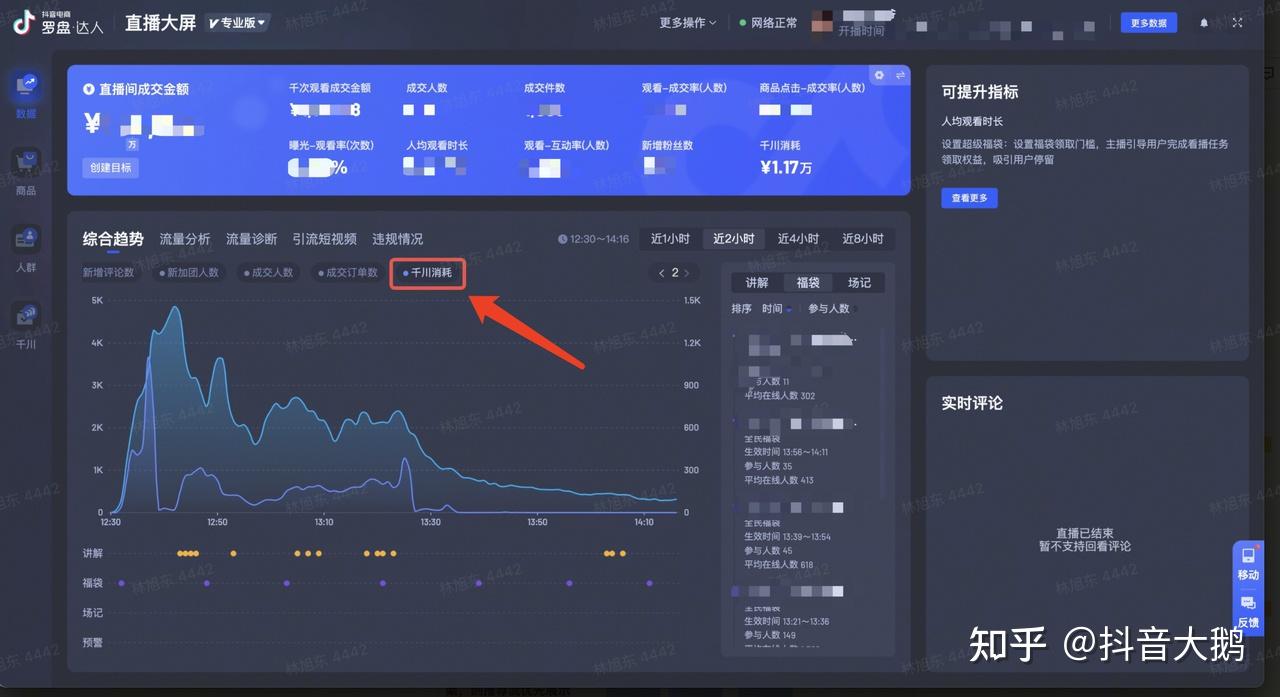1280x697 pixels.
Task: Switch to 综合趋势 tab
Action: click(113, 239)
